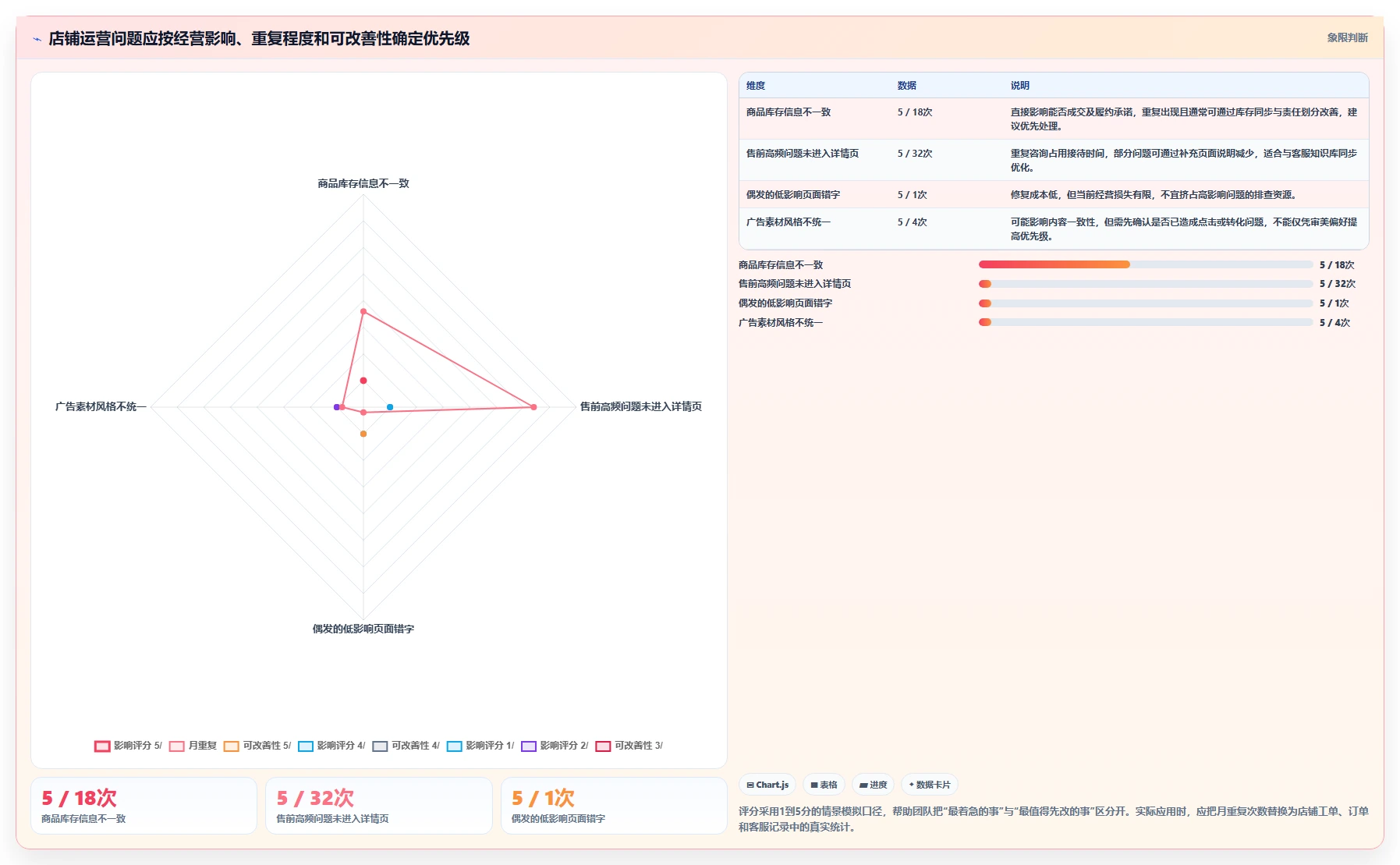The height and width of the screenshot is (865, 1400).
Task: Click the 5 / 18次 value beside progress bar
Action: tap(1337, 265)
